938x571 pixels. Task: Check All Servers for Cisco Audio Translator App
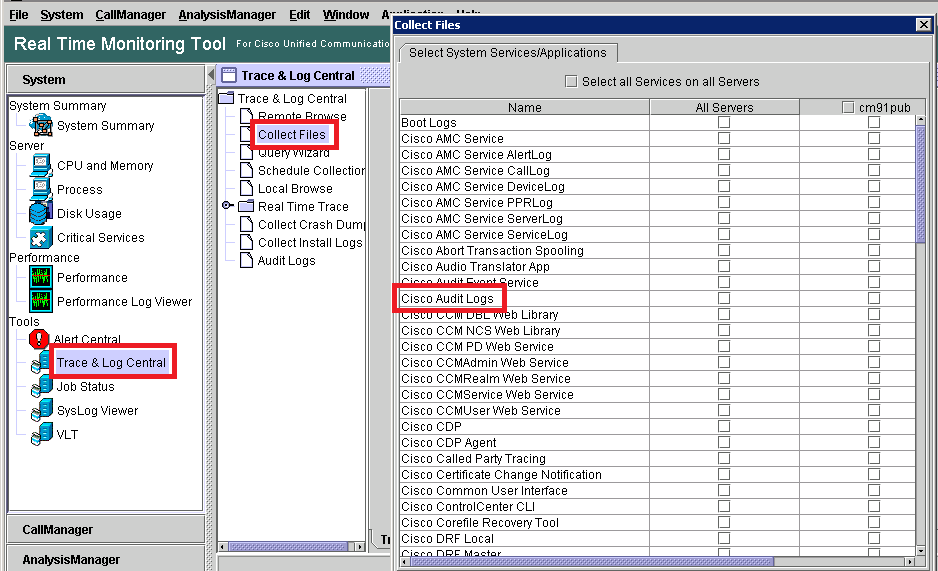coord(724,266)
